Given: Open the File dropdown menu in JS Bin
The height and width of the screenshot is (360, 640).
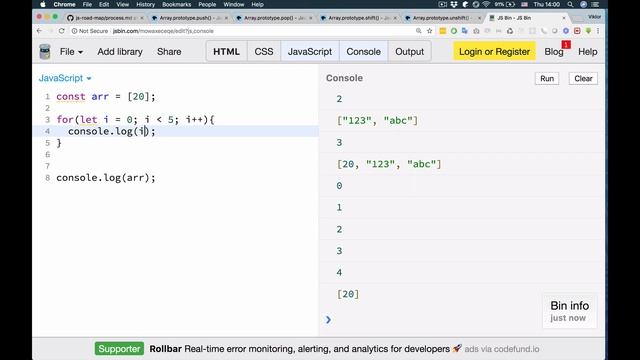Looking at the screenshot, I should pos(71,52).
